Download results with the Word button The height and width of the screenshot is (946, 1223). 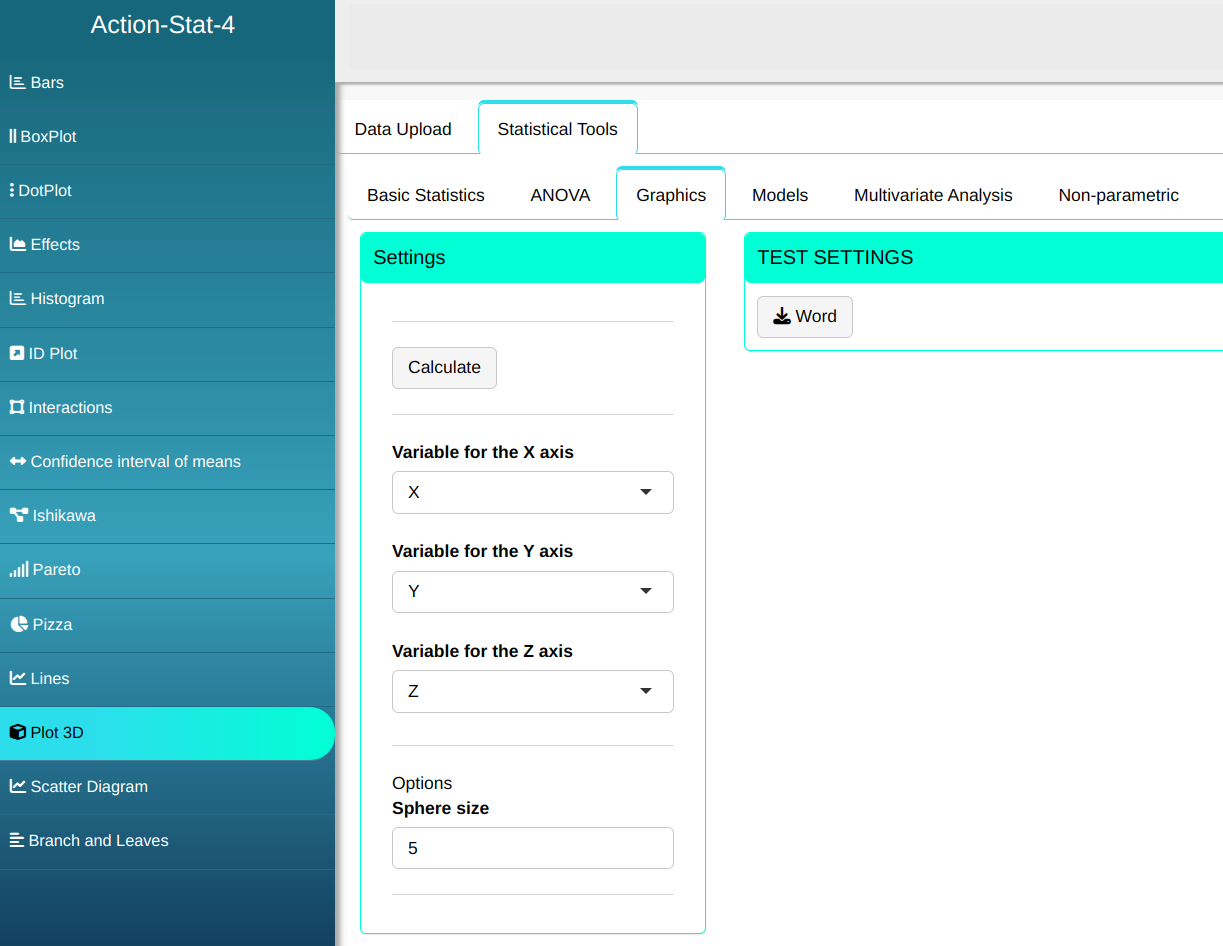click(804, 317)
